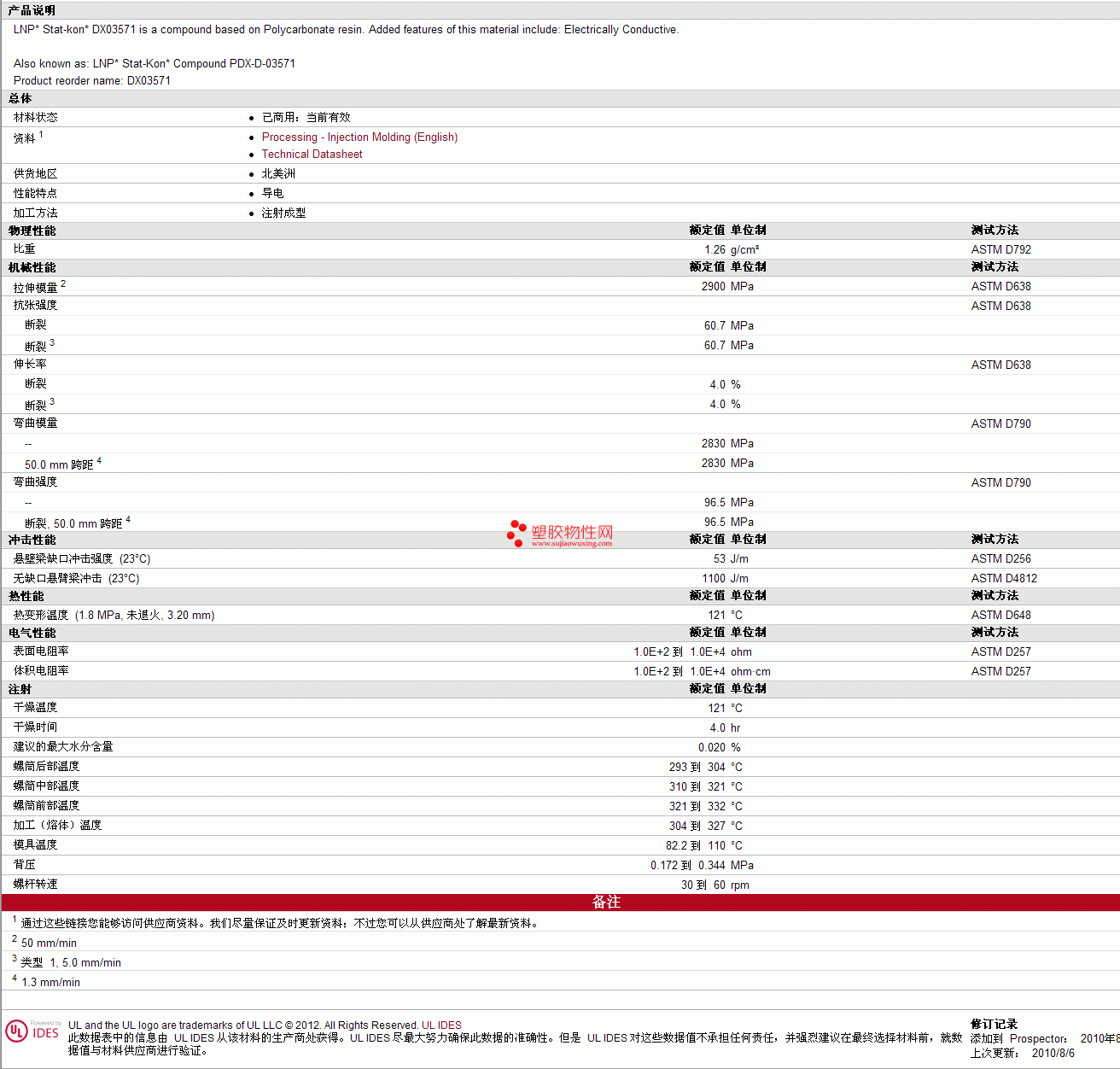Click the Also known as PDX-D-03571 line
This screenshot has width=1120, height=1069.
155,64
